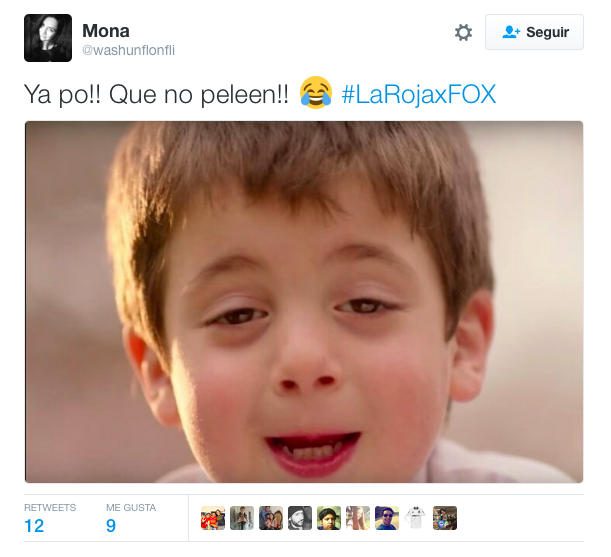Open the Mona display name link
The height and width of the screenshot is (557, 611).
(x=106, y=31)
